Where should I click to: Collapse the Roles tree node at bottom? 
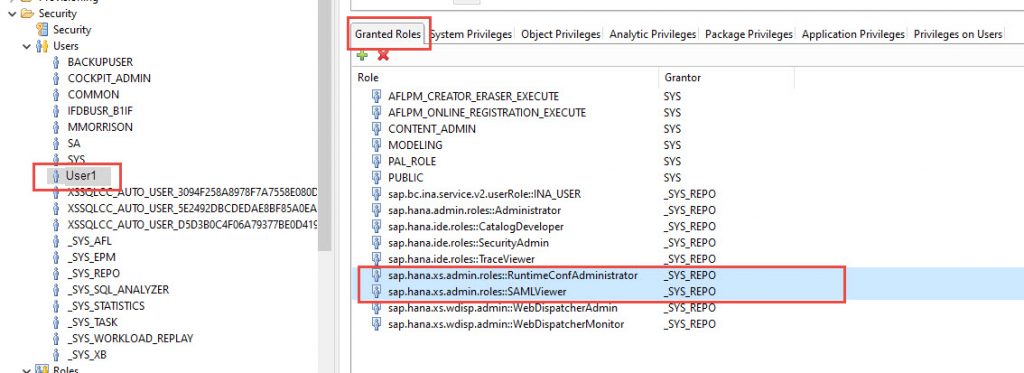point(27,370)
